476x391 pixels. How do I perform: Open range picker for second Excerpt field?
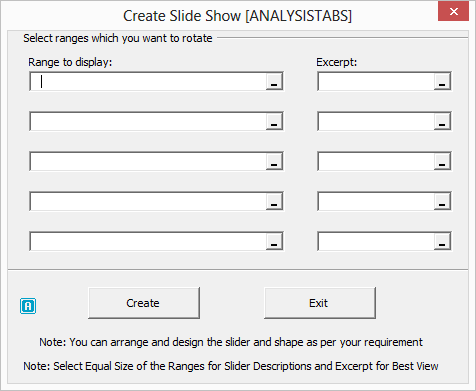(442, 121)
